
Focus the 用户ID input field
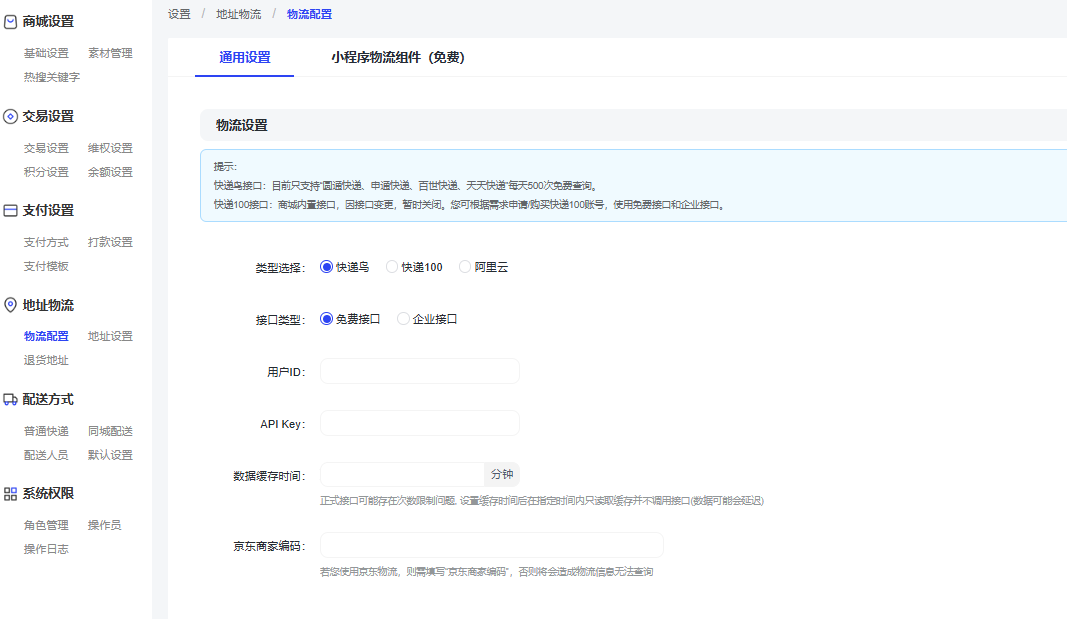[419, 371]
